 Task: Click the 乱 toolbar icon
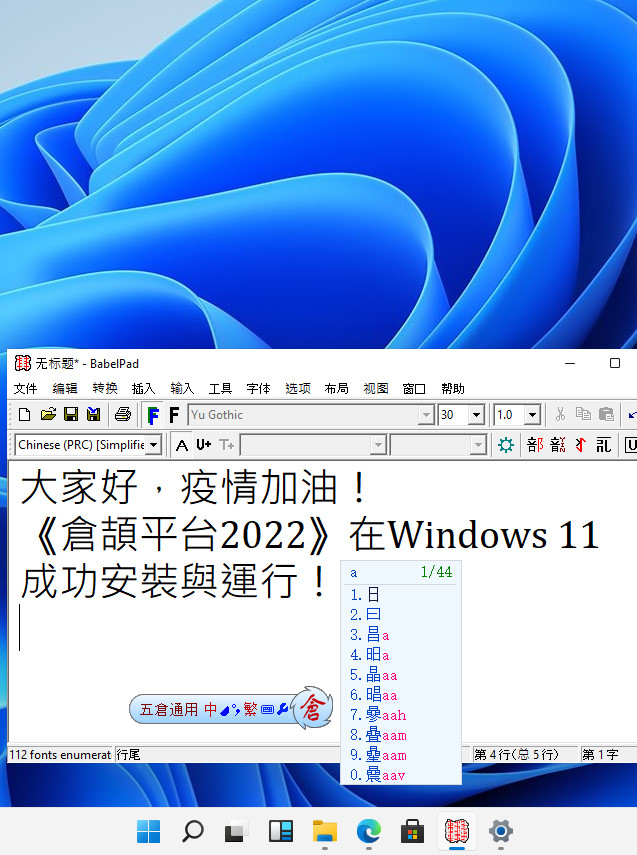tap(603, 445)
